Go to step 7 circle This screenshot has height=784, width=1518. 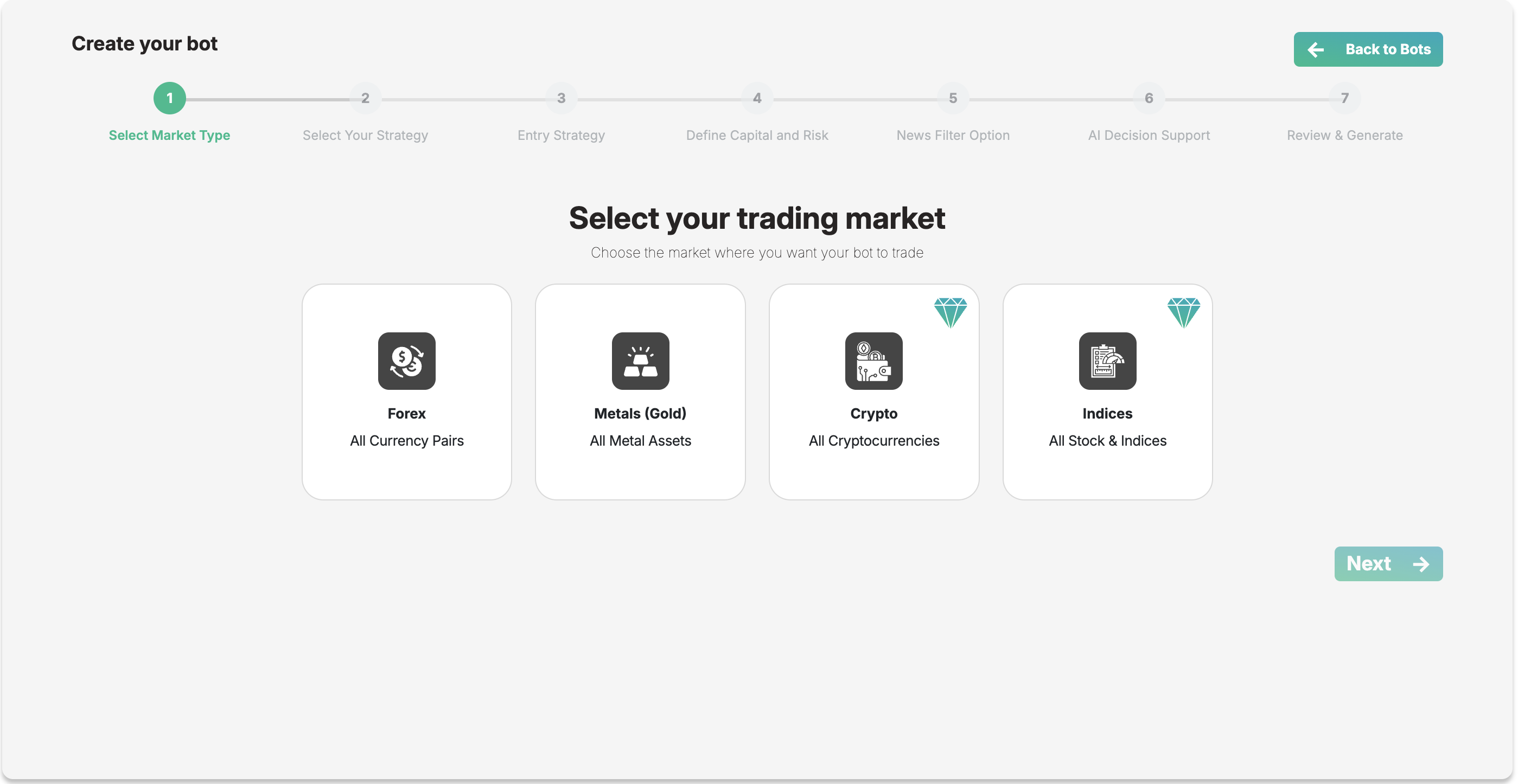pos(1345,98)
